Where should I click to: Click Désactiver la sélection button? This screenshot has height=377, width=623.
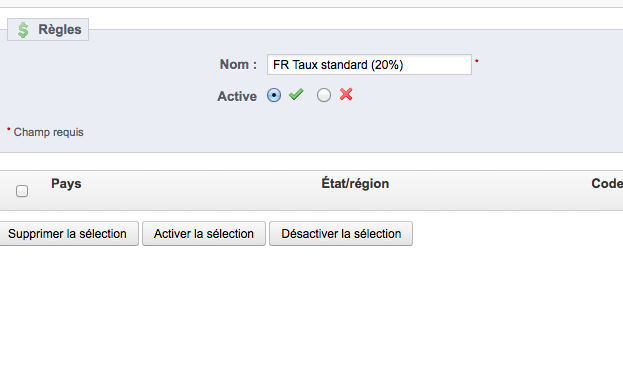(x=341, y=234)
